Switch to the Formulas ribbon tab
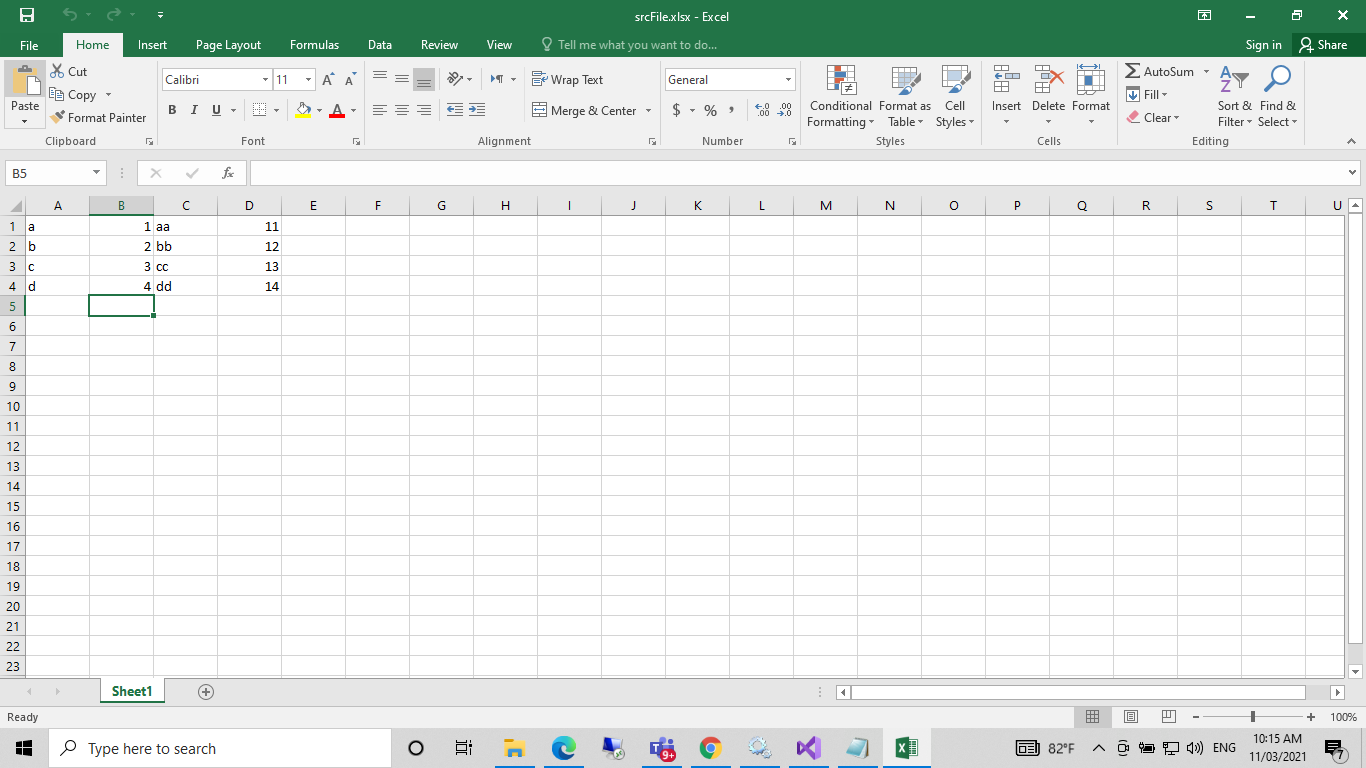Image resolution: width=1366 pixels, height=768 pixels. coord(314,45)
